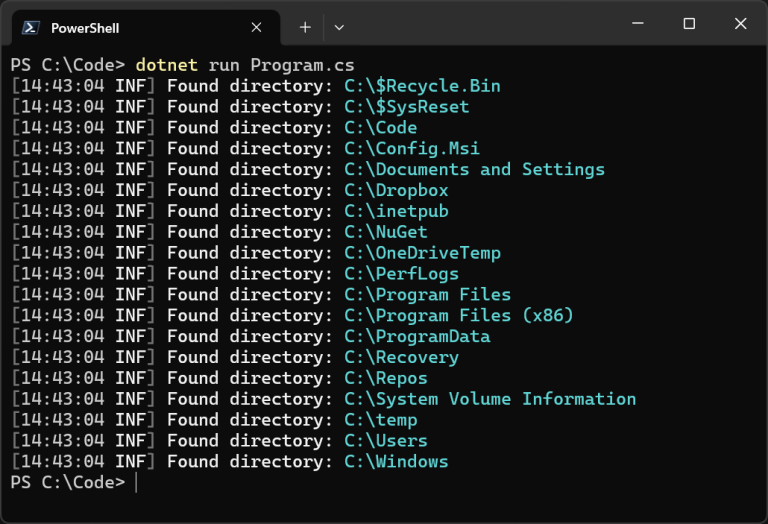Image resolution: width=768 pixels, height=524 pixels.
Task: Click the C:\OneDriveTemp path
Action: pos(422,253)
